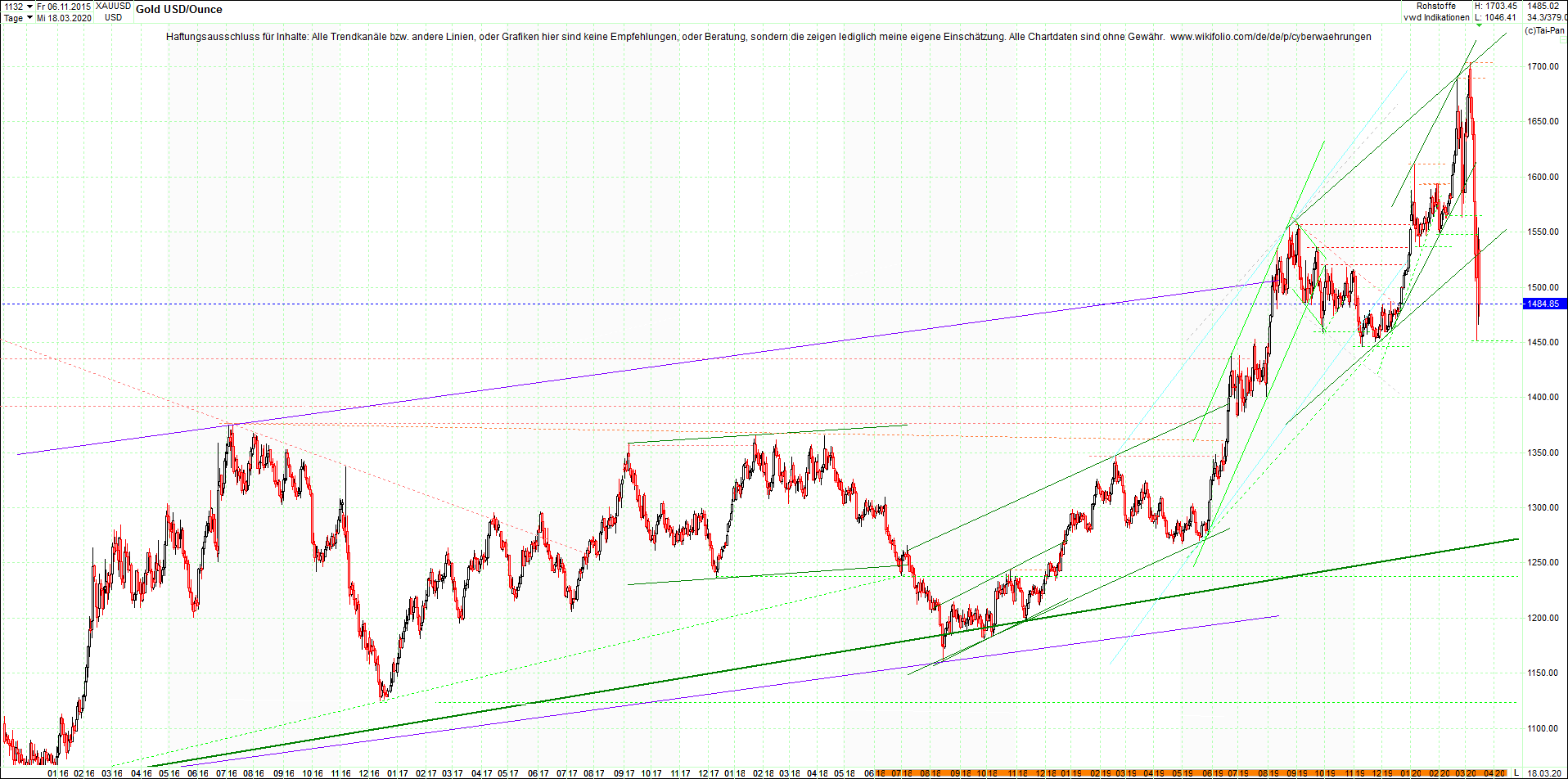Click the 04 20 time axis label
The width and height of the screenshot is (1568, 779).
(1495, 773)
